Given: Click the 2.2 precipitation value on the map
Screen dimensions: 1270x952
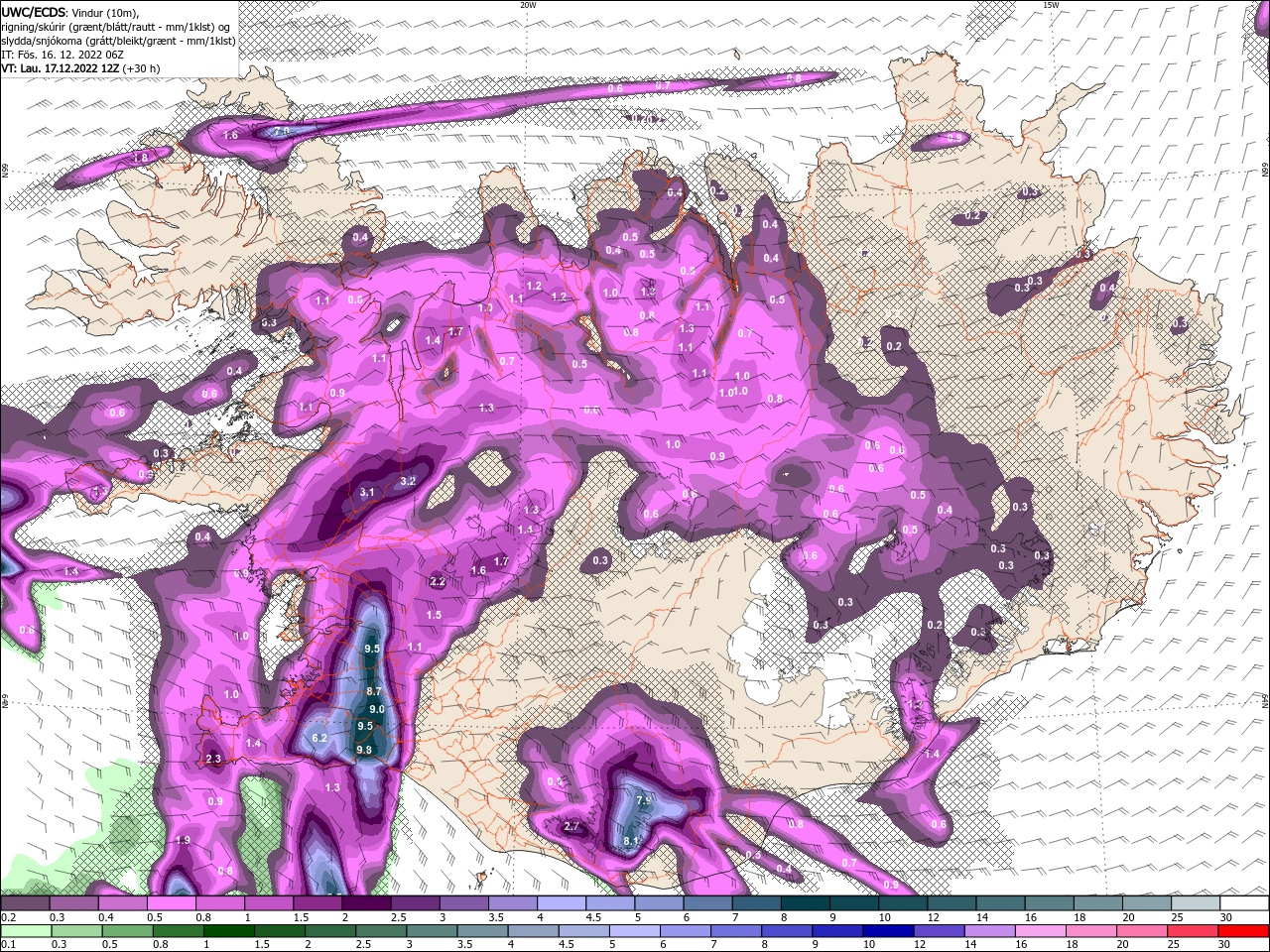Looking at the screenshot, I should [438, 581].
